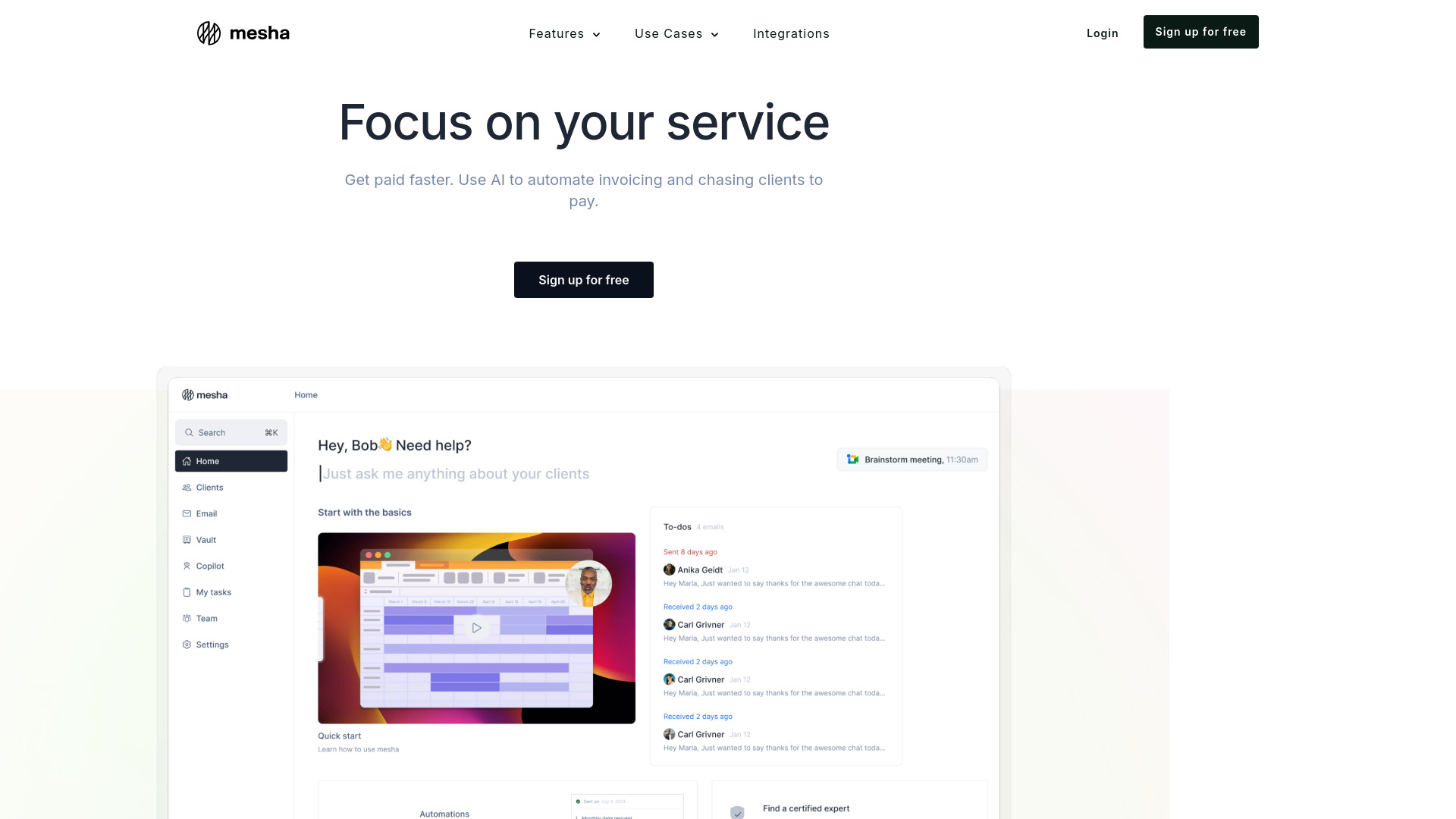Click Login button in navbar

pyautogui.click(x=1102, y=33)
